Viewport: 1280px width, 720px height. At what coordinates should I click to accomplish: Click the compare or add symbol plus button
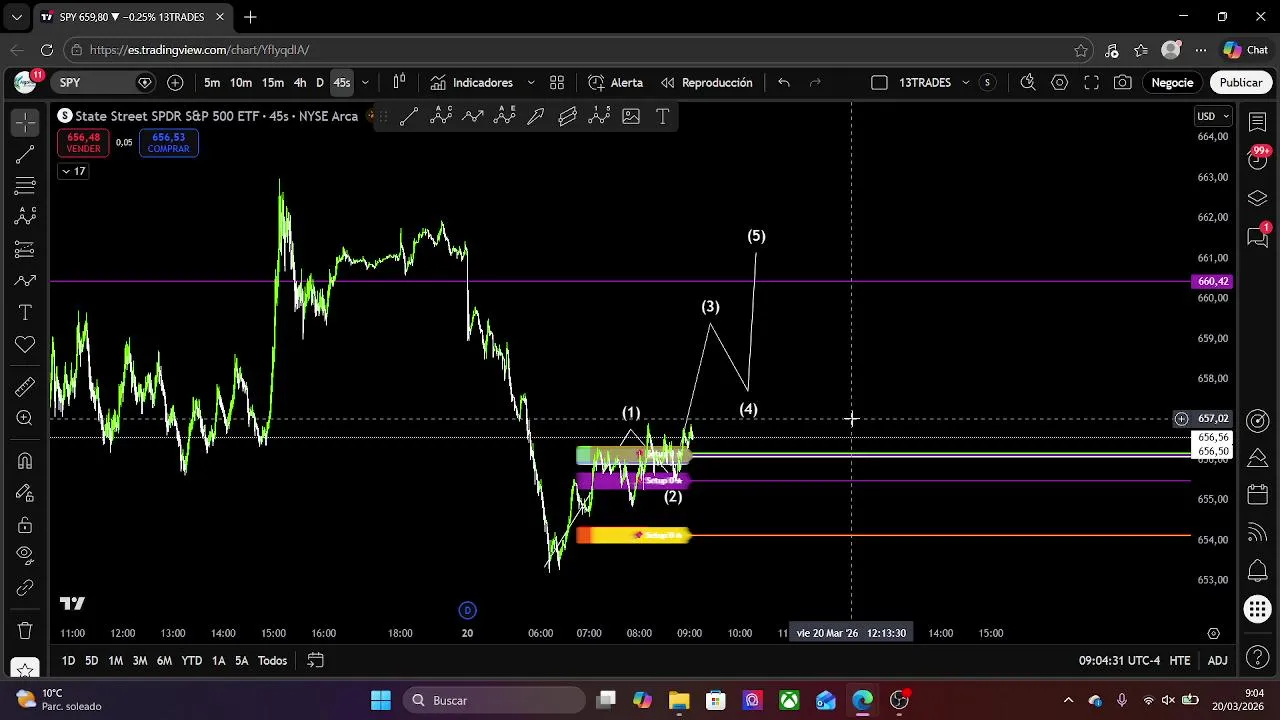tap(175, 83)
